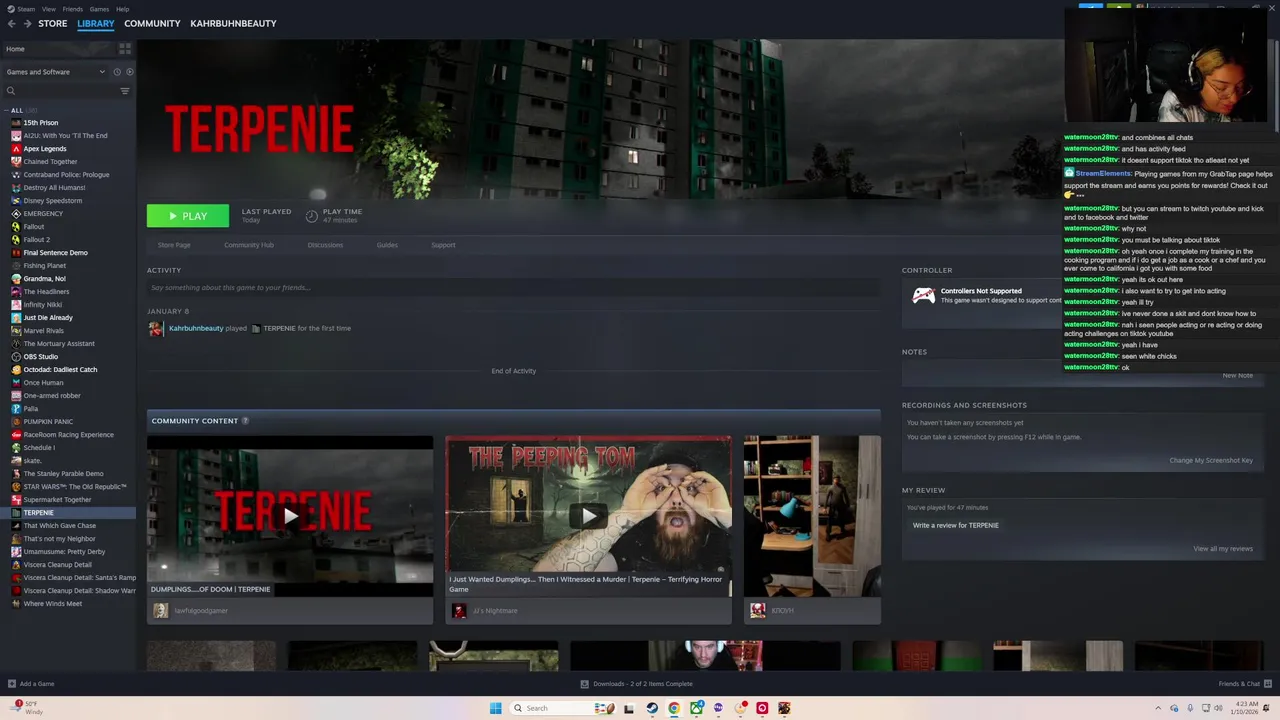
Task: Open the Guides link
Action: 387,245
